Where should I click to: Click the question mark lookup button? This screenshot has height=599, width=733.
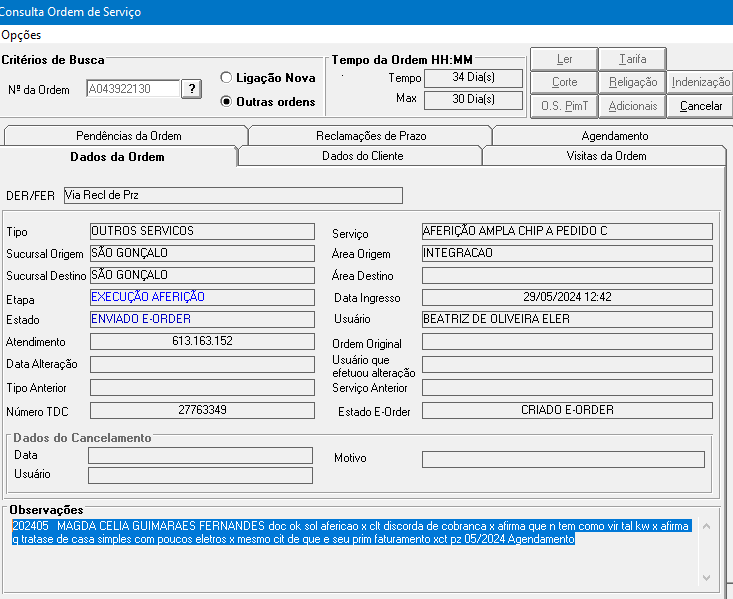click(x=192, y=88)
